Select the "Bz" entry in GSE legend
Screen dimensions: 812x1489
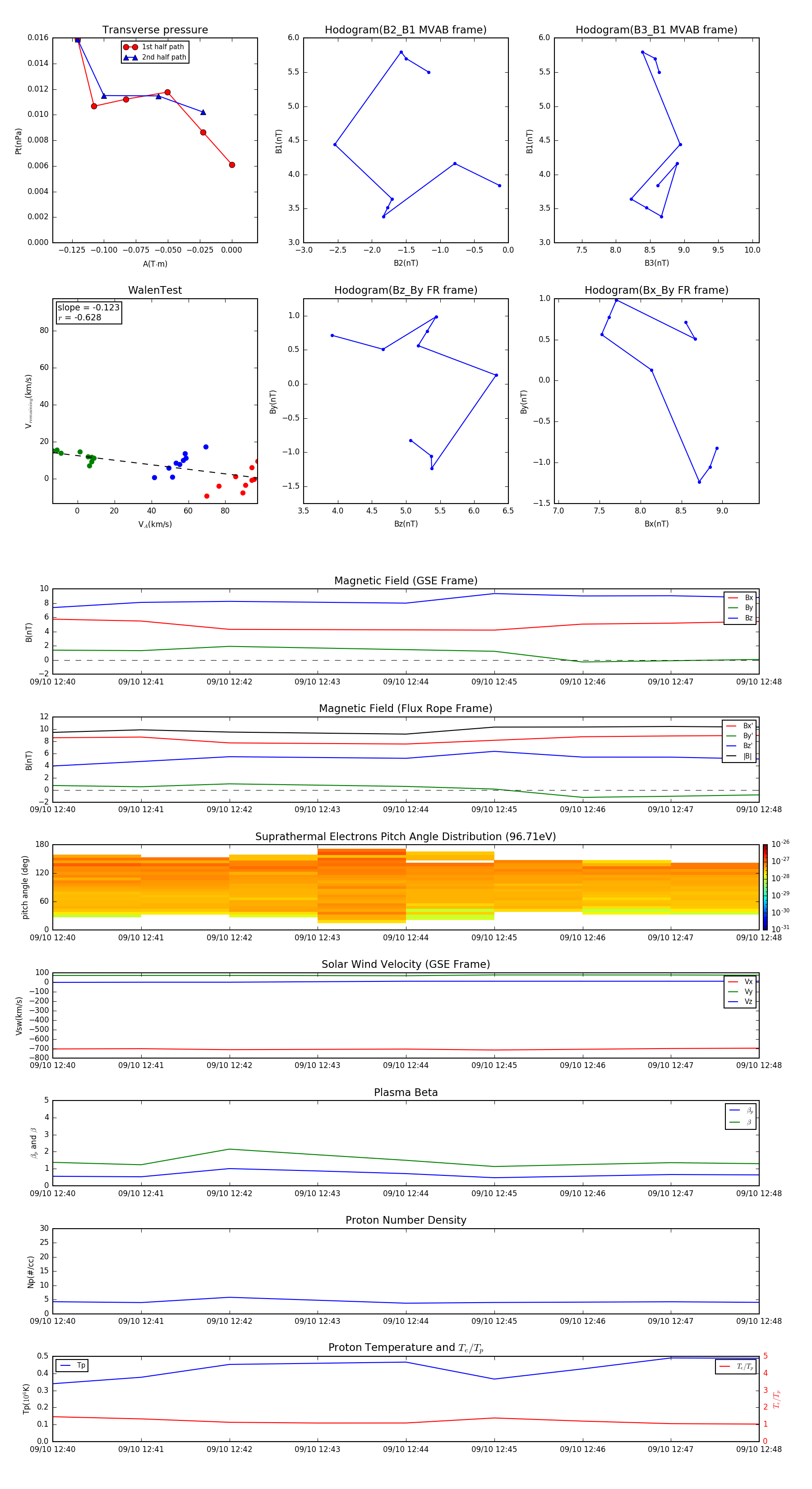741,618
